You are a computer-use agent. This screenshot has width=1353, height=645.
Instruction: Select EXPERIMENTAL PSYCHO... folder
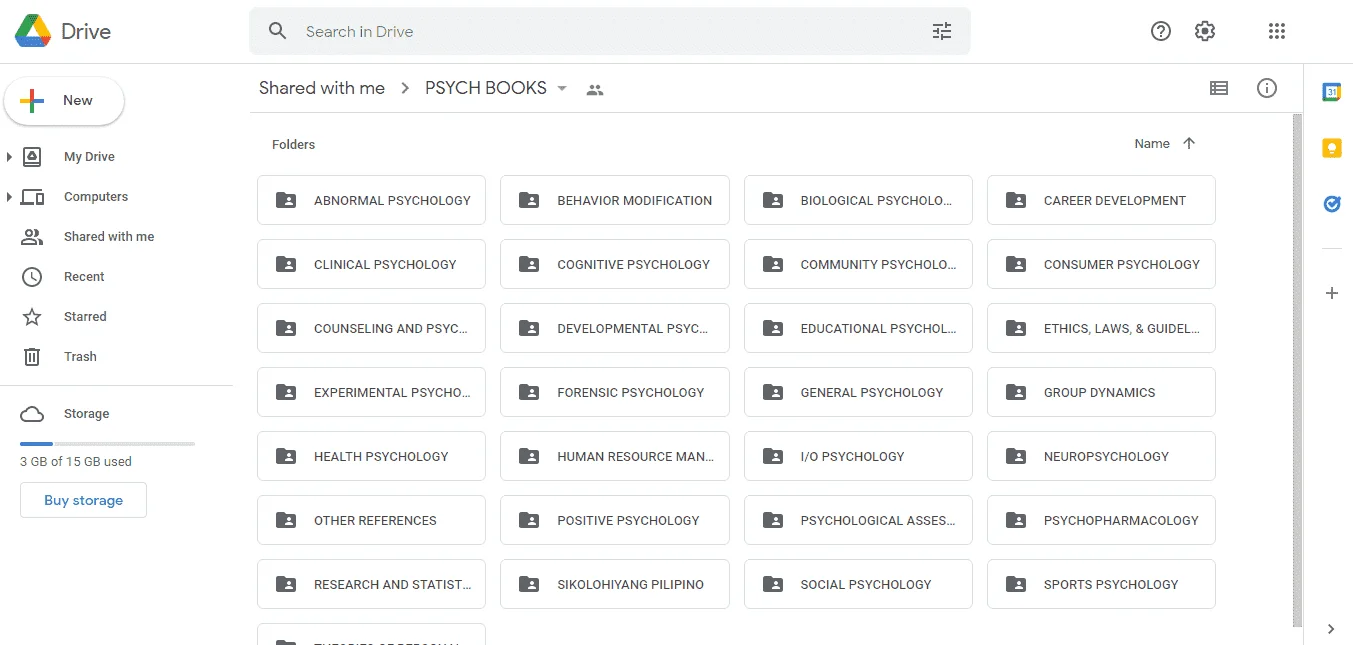click(x=371, y=392)
